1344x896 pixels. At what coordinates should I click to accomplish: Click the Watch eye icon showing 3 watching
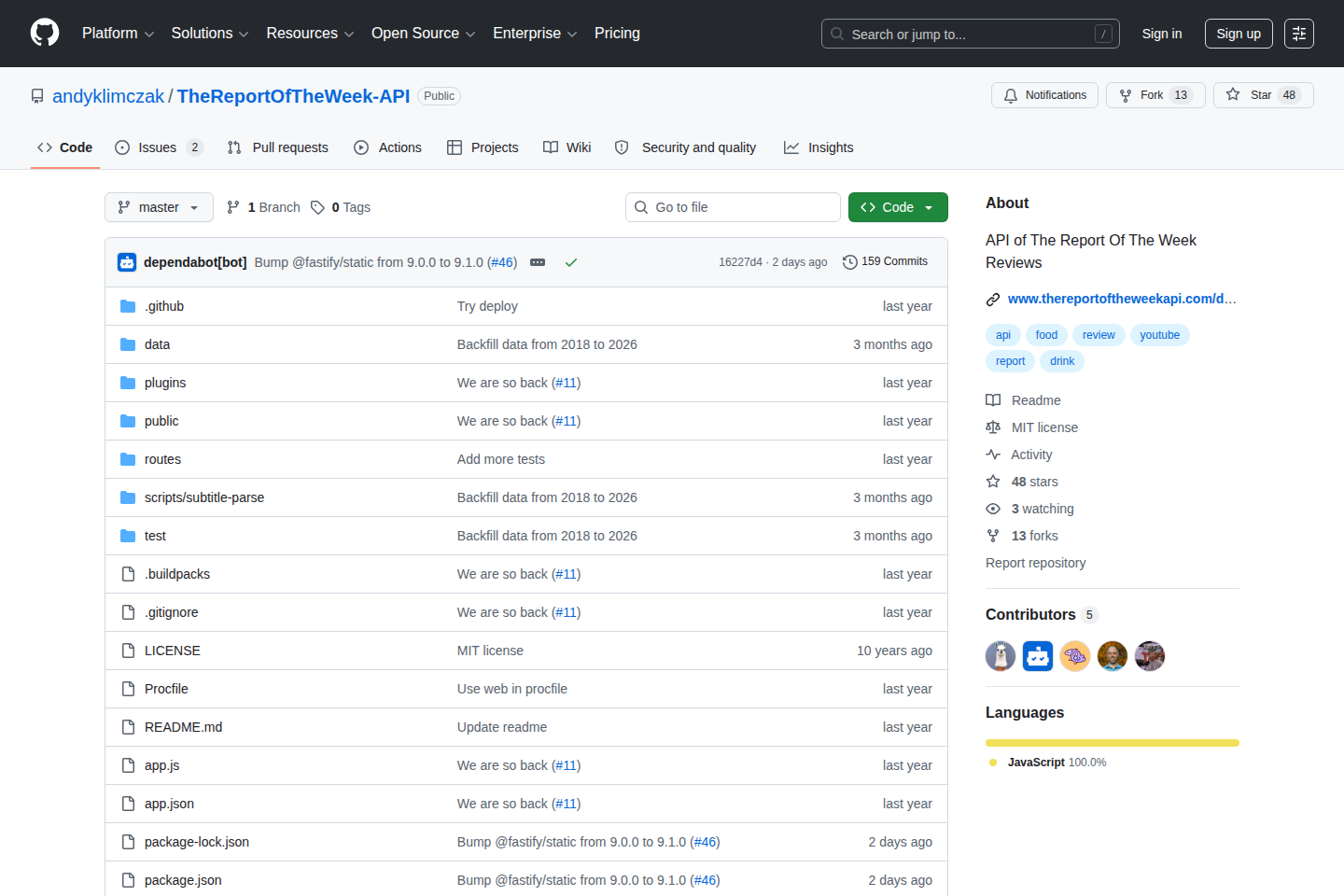pos(993,509)
